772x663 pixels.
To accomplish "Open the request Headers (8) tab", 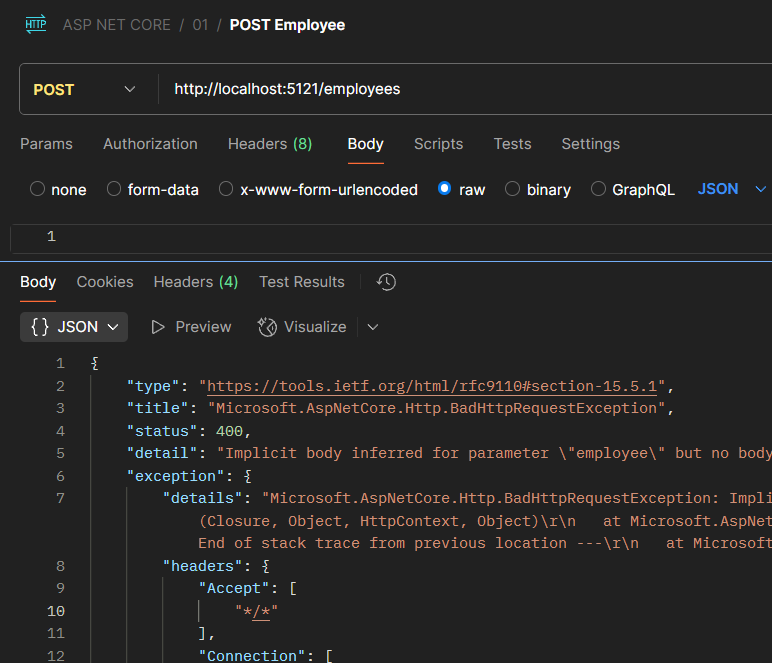I will point(270,144).
